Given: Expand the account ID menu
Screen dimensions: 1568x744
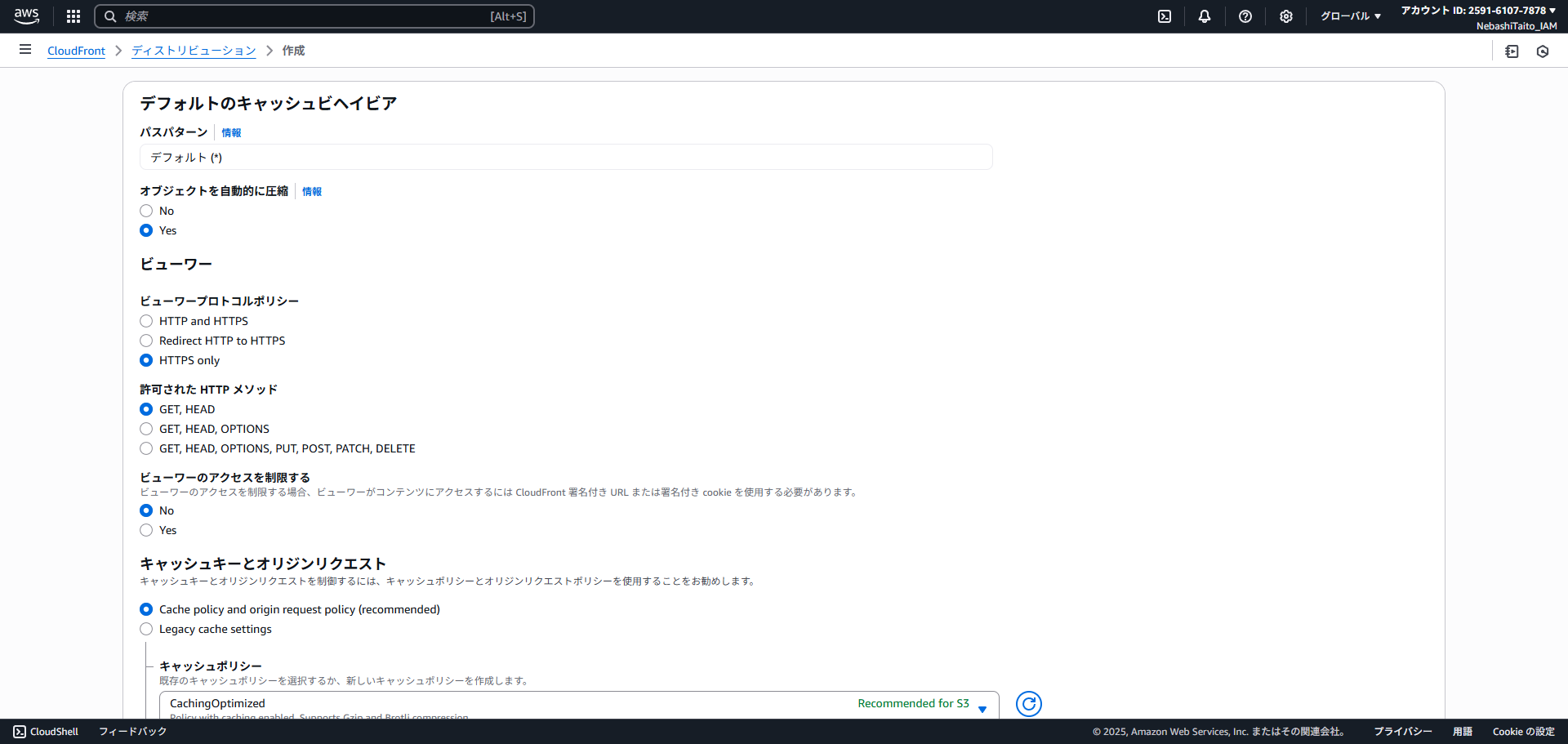Looking at the screenshot, I should [x=1478, y=11].
